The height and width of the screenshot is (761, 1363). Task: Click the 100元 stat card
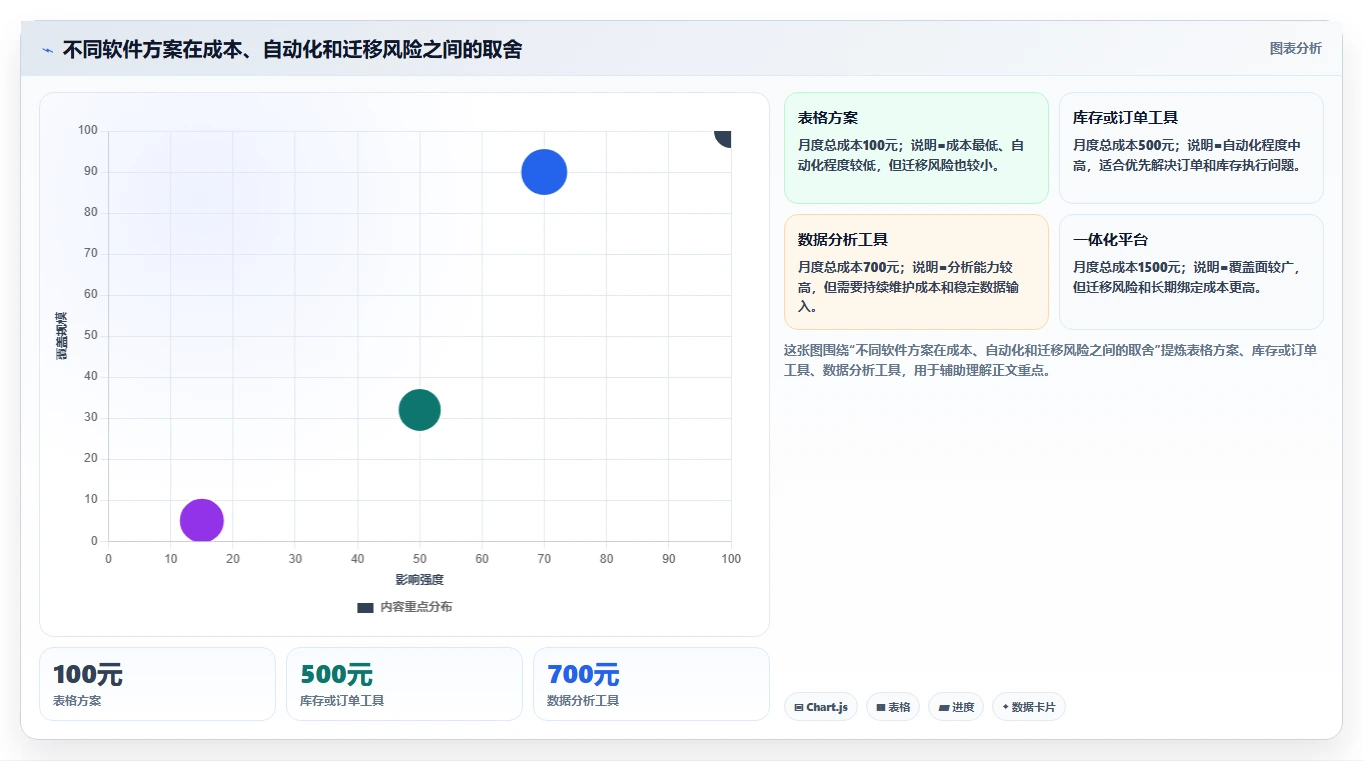tap(157, 684)
